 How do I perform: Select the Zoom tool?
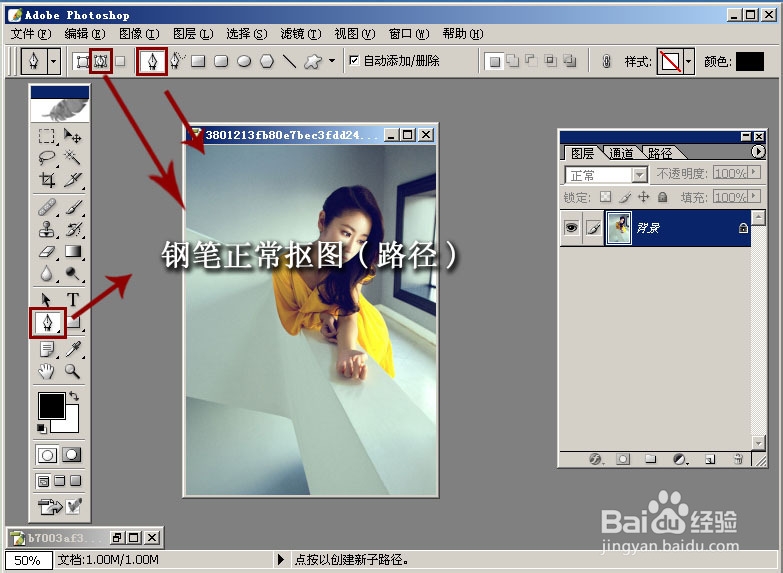(x=73, y=371)
